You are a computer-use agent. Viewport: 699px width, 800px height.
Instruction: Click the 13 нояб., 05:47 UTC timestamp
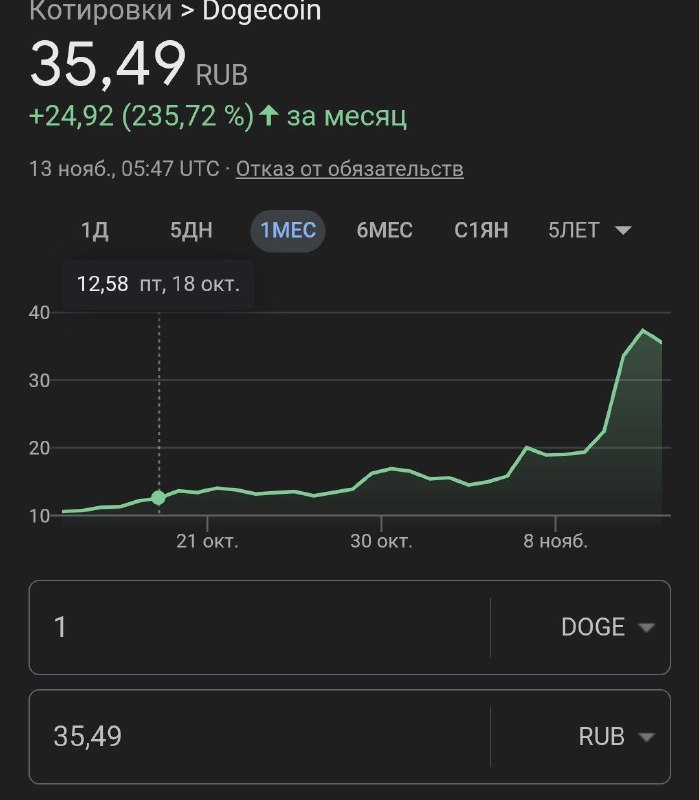coord(124,168)
